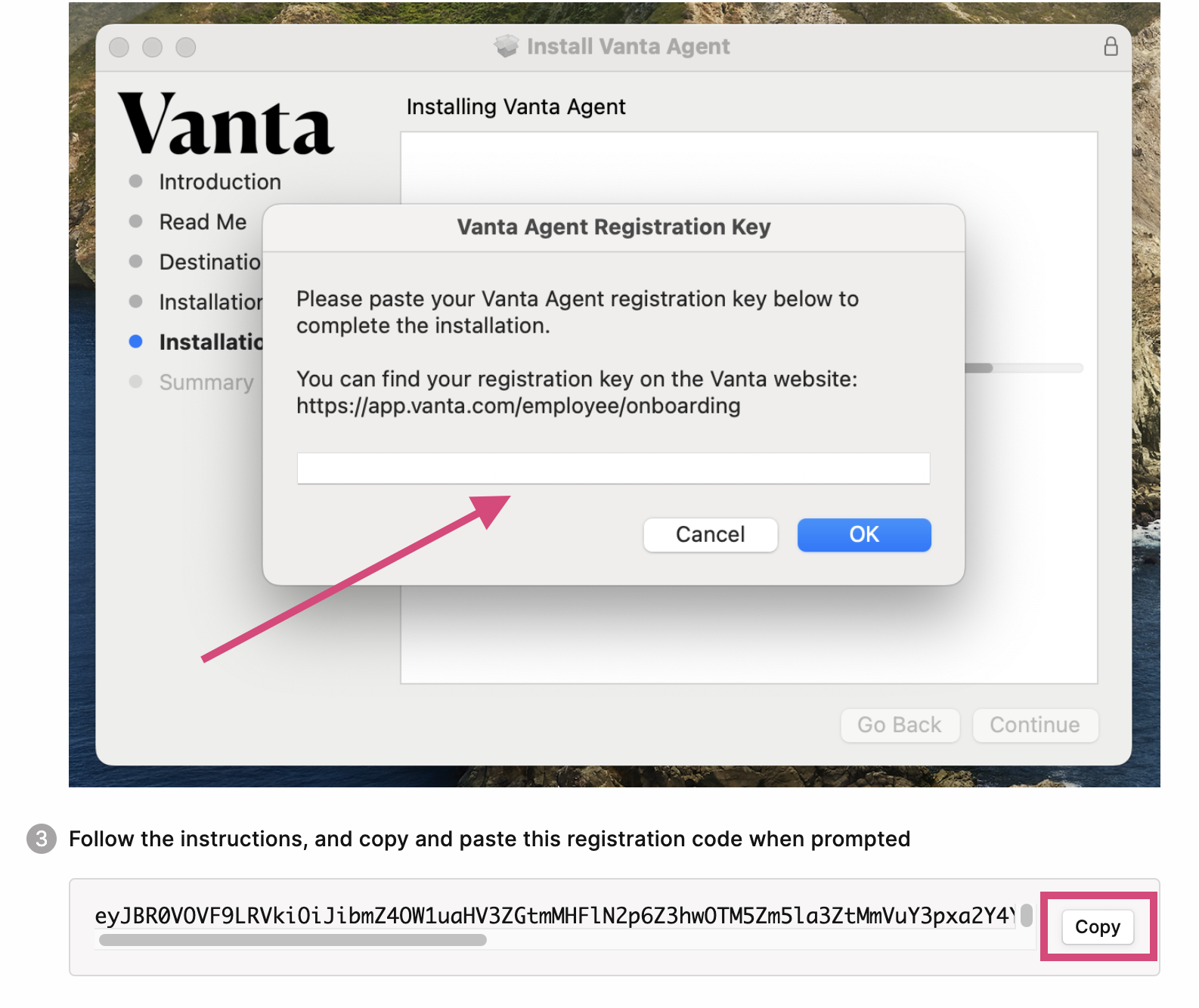The image size is (1199, 1008).
Task: Click the OK button in registration dialog
Action: click(x=864, y=535)
